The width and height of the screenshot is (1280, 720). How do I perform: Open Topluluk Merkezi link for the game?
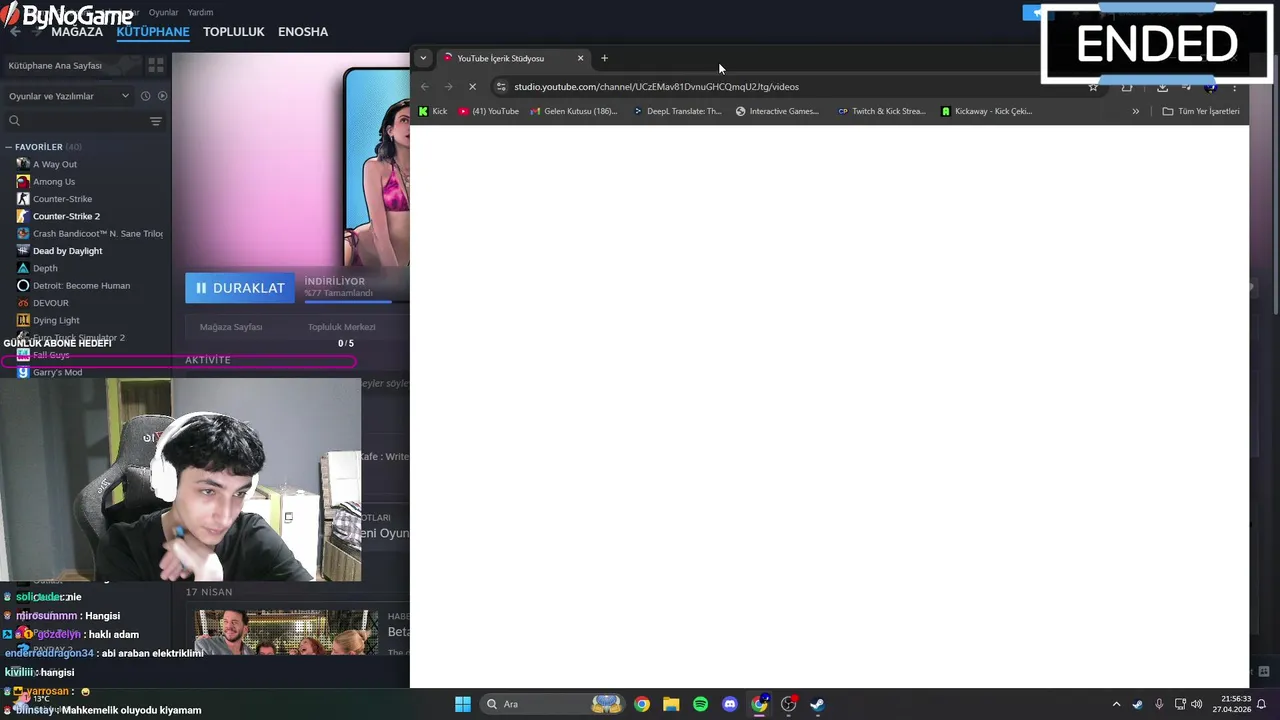click(x=342, y=327)
